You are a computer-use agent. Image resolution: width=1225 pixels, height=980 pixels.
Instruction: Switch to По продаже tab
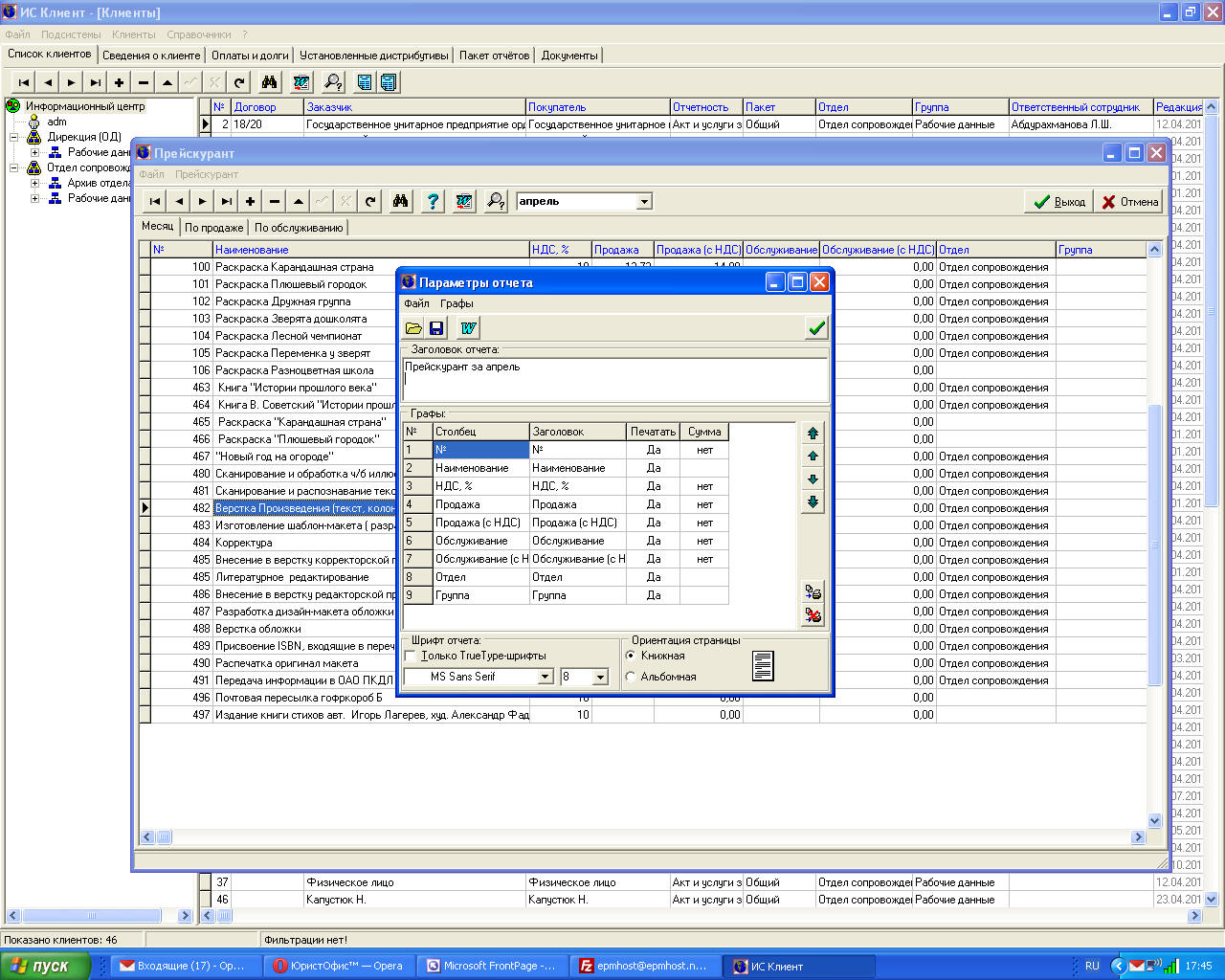coord(214,228)
